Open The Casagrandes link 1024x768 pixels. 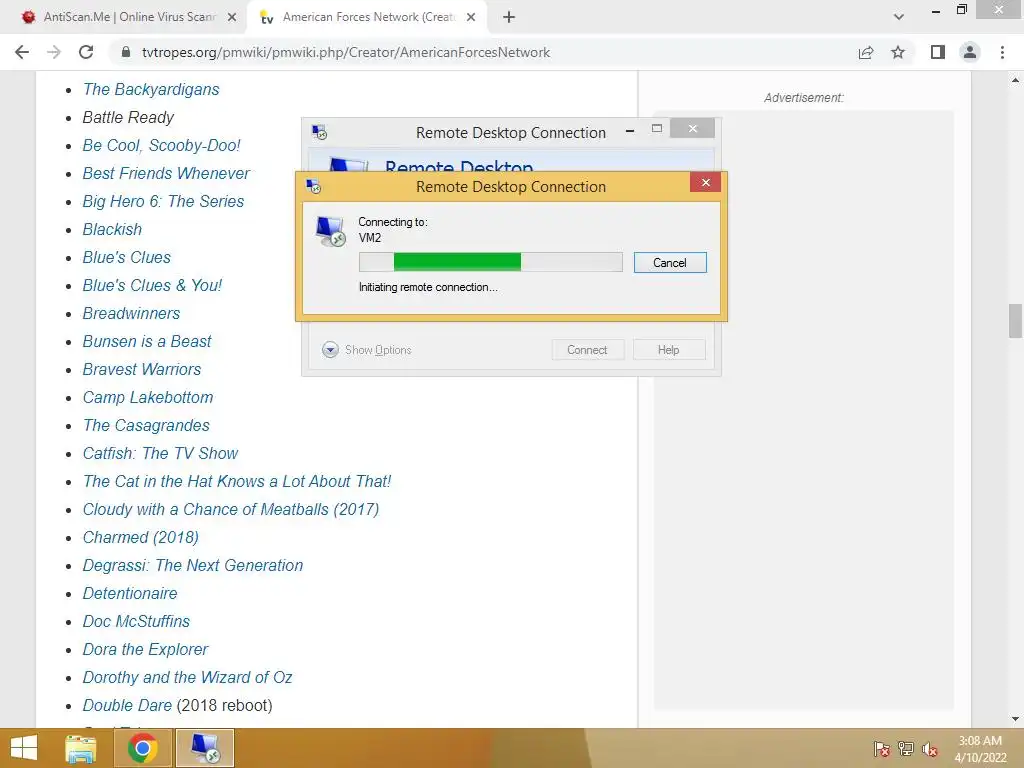pos(146,426)
